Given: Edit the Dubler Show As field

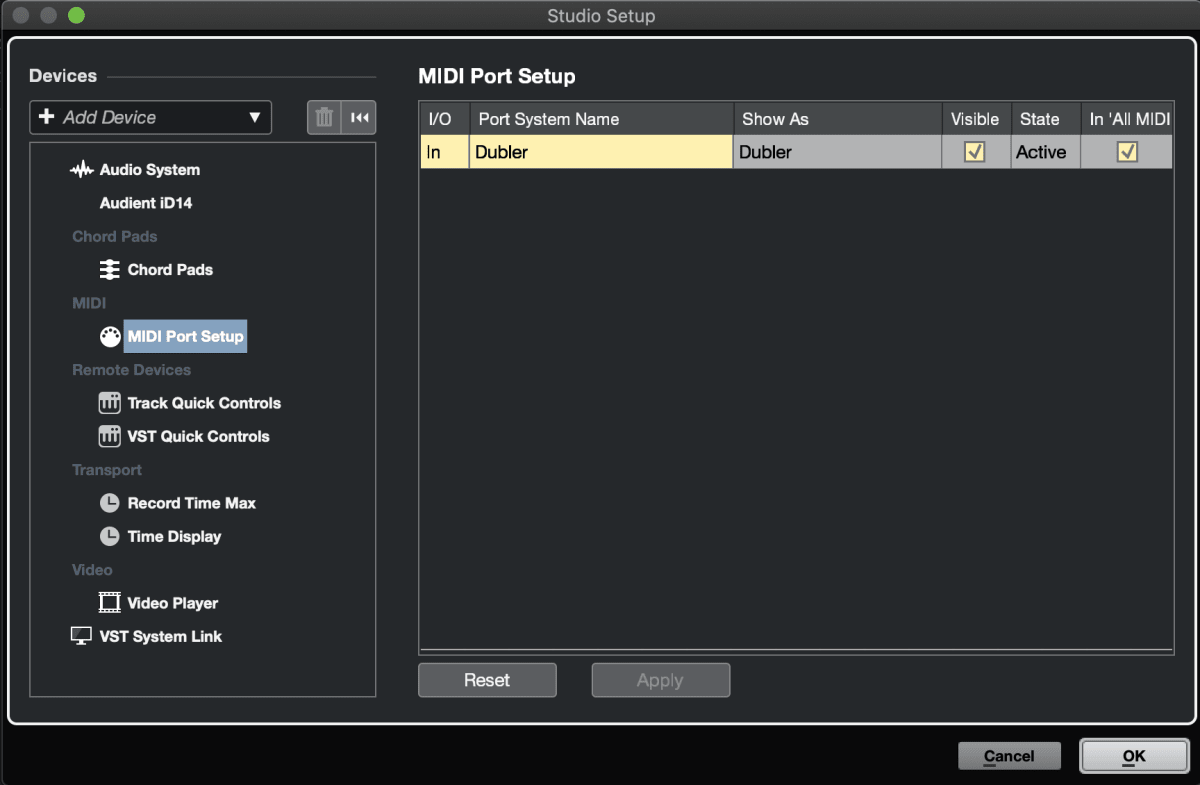Looking at the screenshot, I should 837,152.
